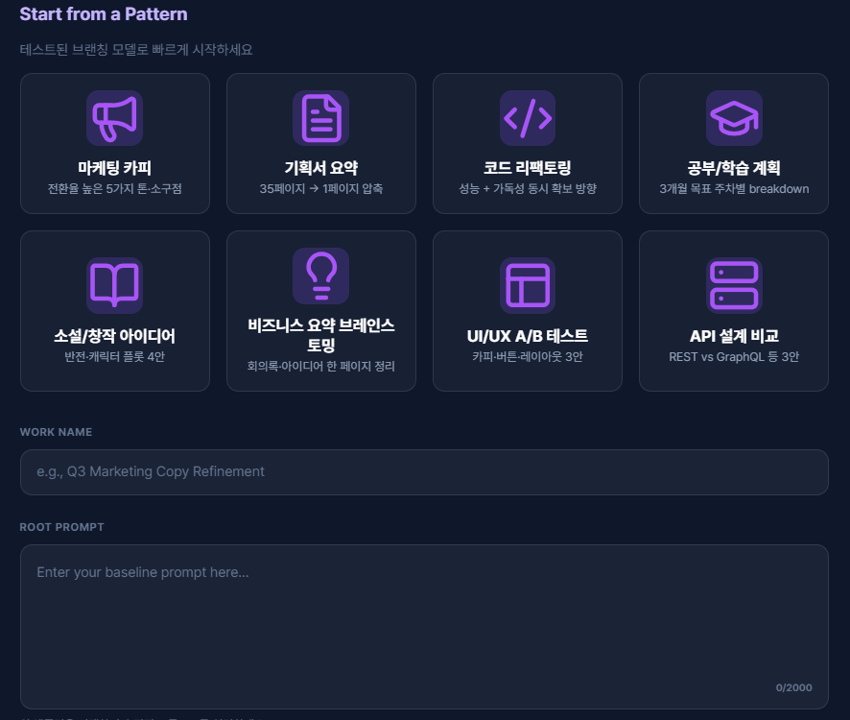
Task: Click the REST vs GraphQL 등 3안 description
Action: click(734, 357)
